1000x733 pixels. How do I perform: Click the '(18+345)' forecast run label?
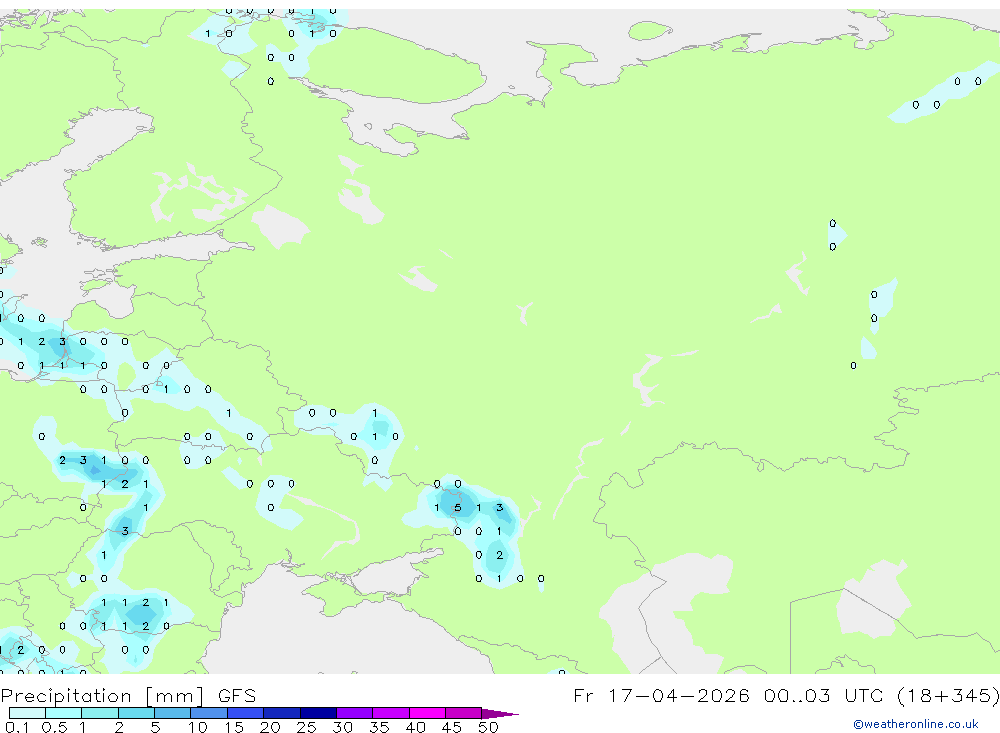pos(948,695)
